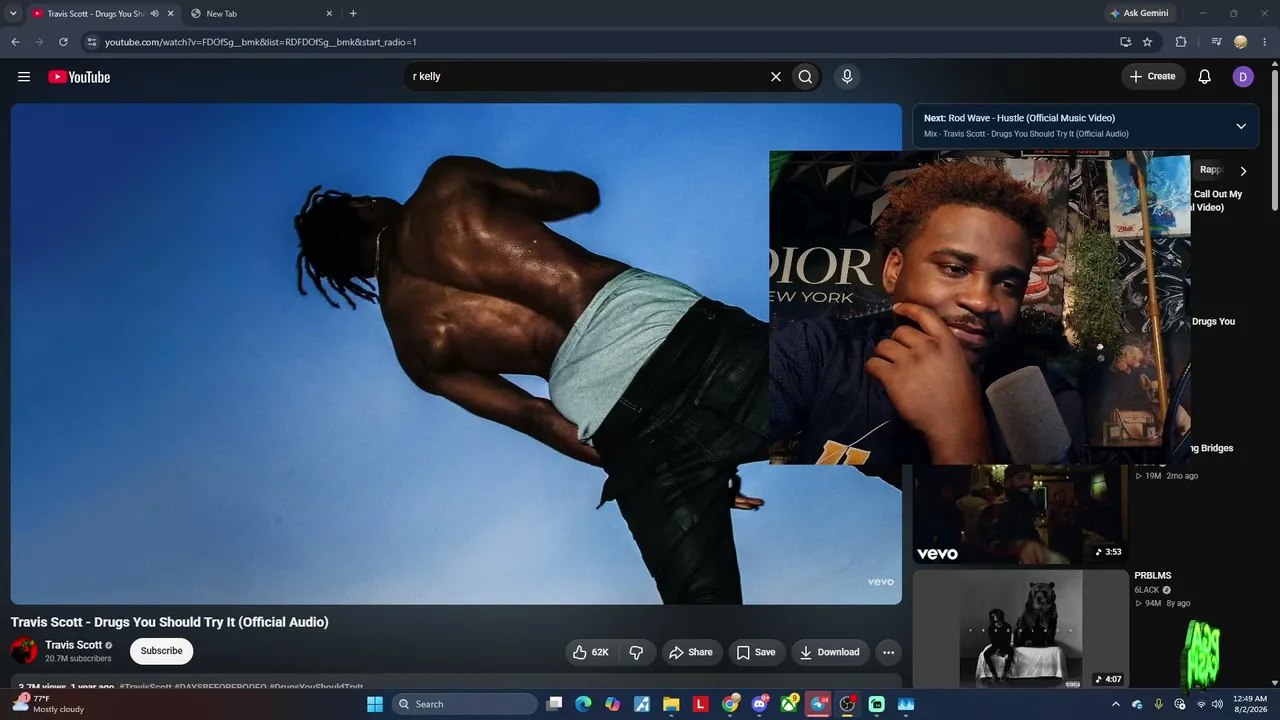Image resolution: width=1280 pixels, height=720 pixels.
Task: Mute the Travis Scott tab audio
Action: click(155, 14)
